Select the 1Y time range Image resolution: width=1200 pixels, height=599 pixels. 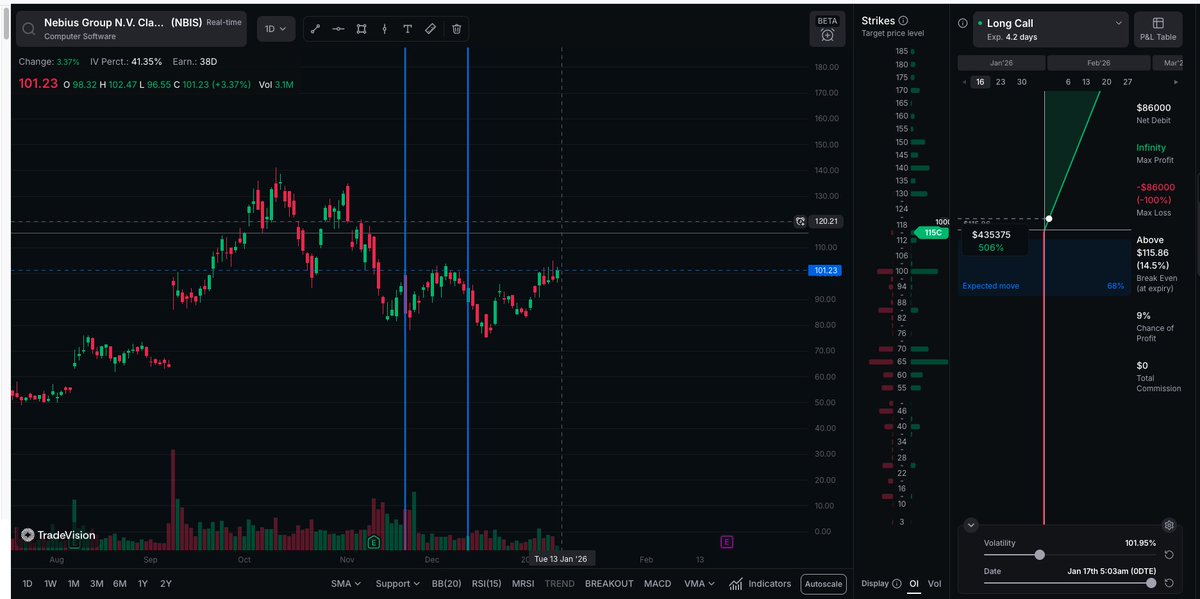[x=143, y=583]
